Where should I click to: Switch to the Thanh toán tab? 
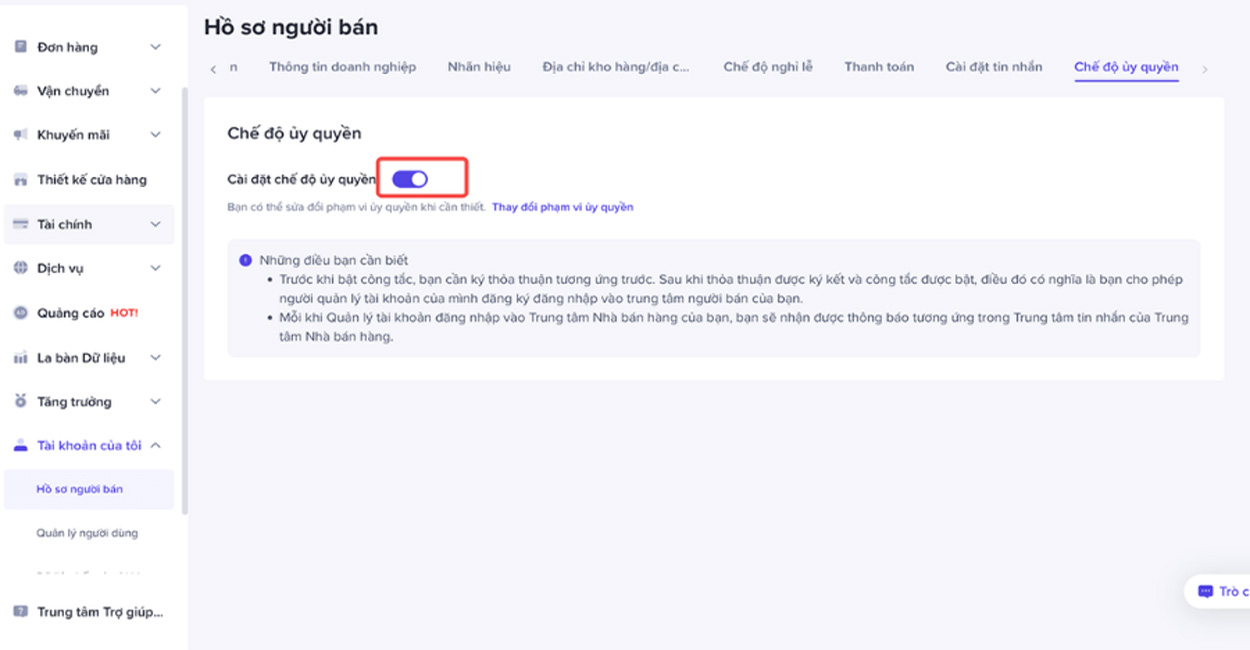[879, 67]
